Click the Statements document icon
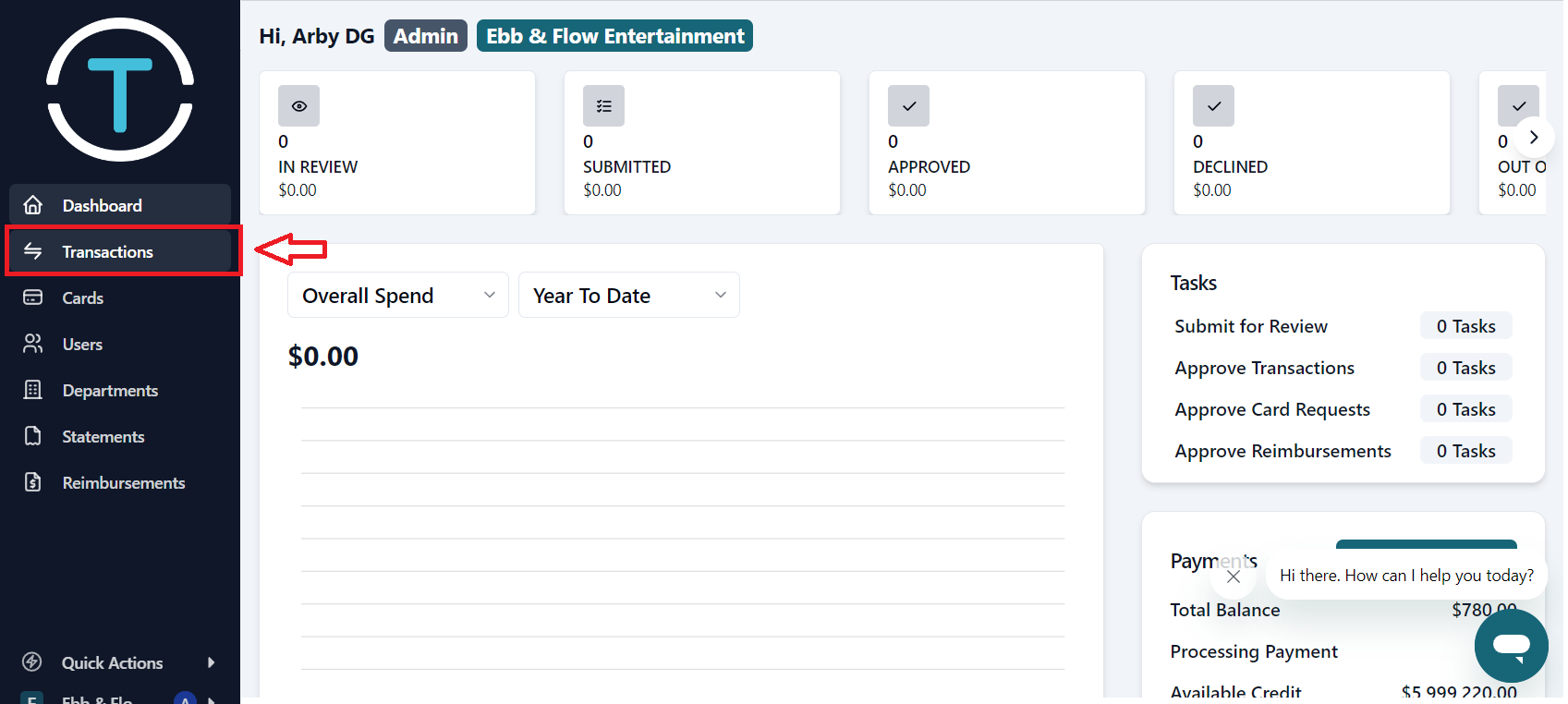 tap(33, 436)
